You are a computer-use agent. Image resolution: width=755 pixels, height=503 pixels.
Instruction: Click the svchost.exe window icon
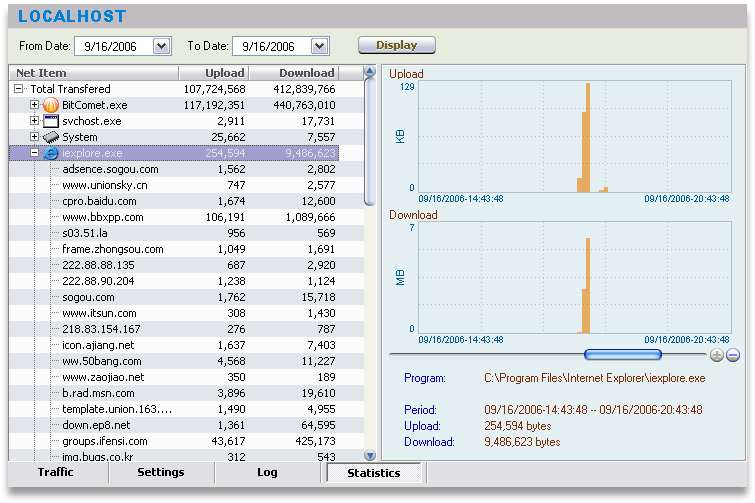pyautogui.click(x=51, y=121)
